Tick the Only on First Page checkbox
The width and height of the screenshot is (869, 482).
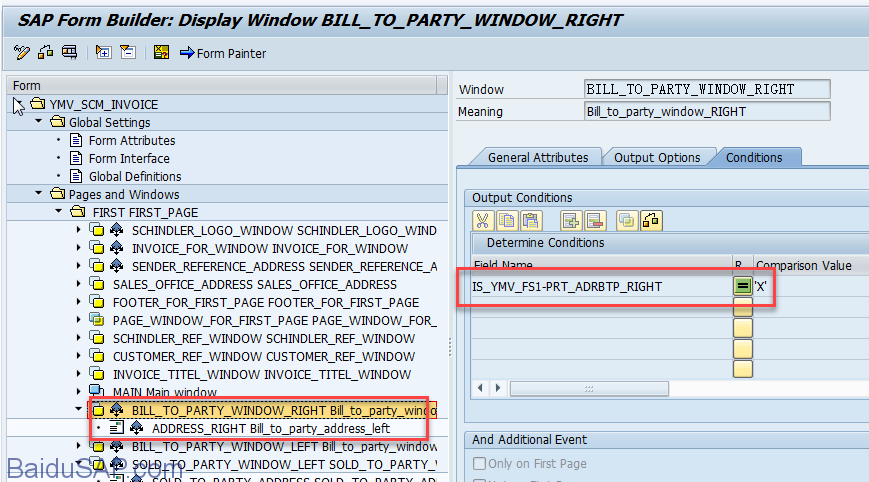pos(479,463)
